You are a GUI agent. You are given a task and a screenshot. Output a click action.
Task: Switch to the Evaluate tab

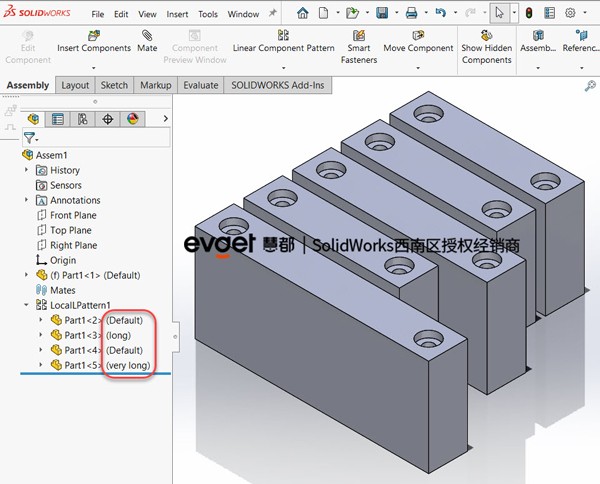201,85
